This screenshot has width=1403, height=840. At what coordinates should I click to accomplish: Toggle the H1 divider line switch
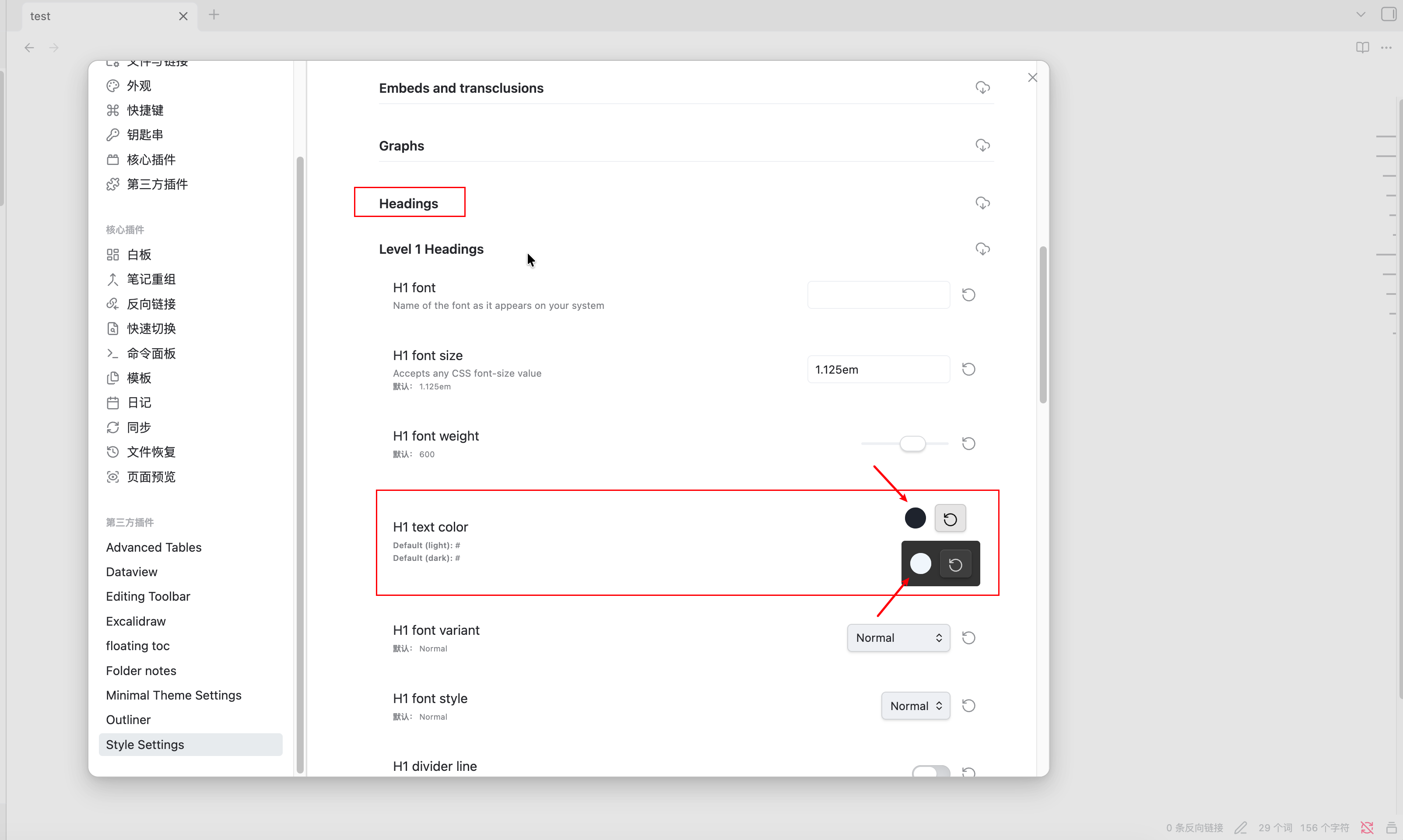click(931, 771)
